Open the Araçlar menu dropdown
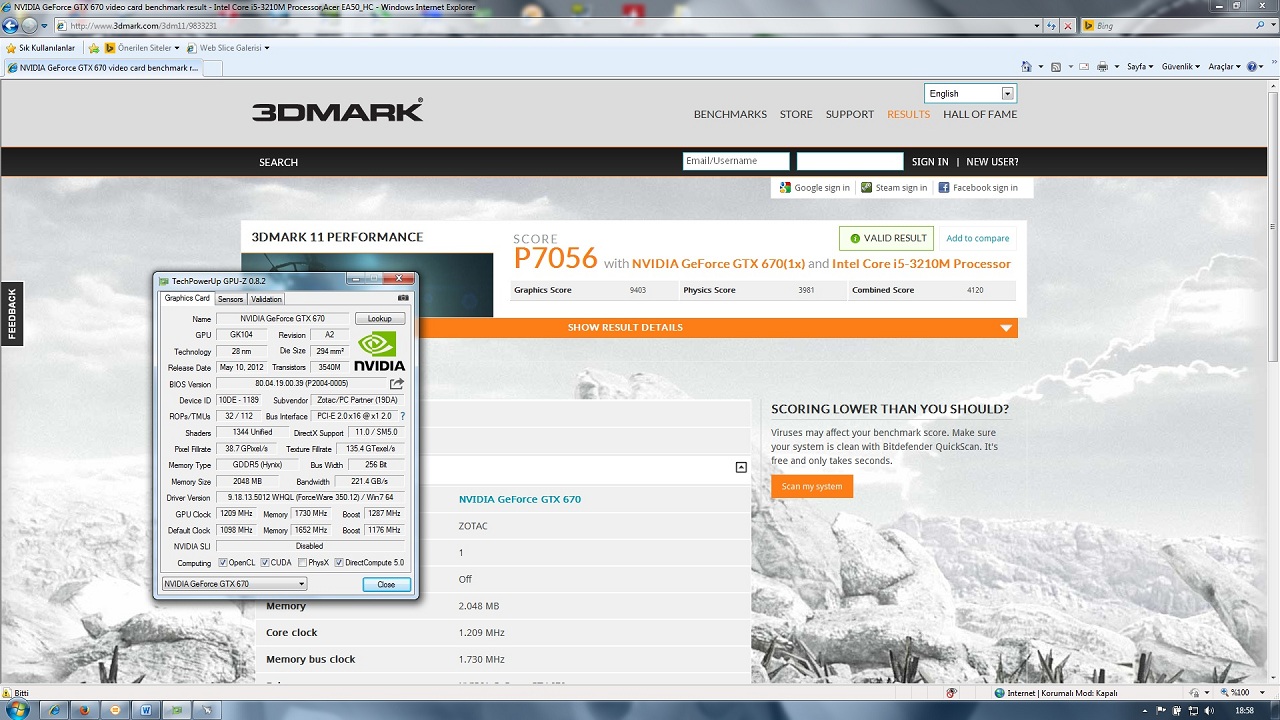The image size is (1280, 720). 1224,67
